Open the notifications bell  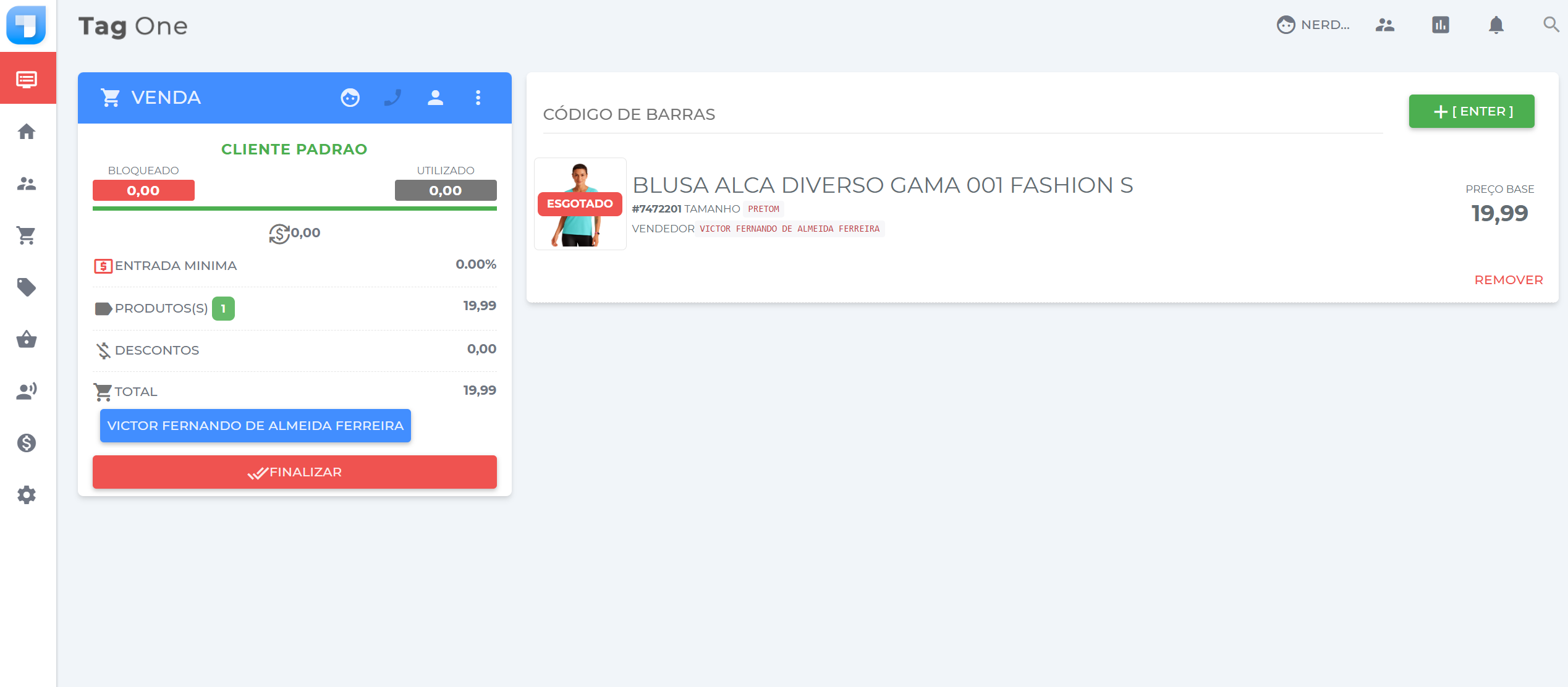[1496, 25]
